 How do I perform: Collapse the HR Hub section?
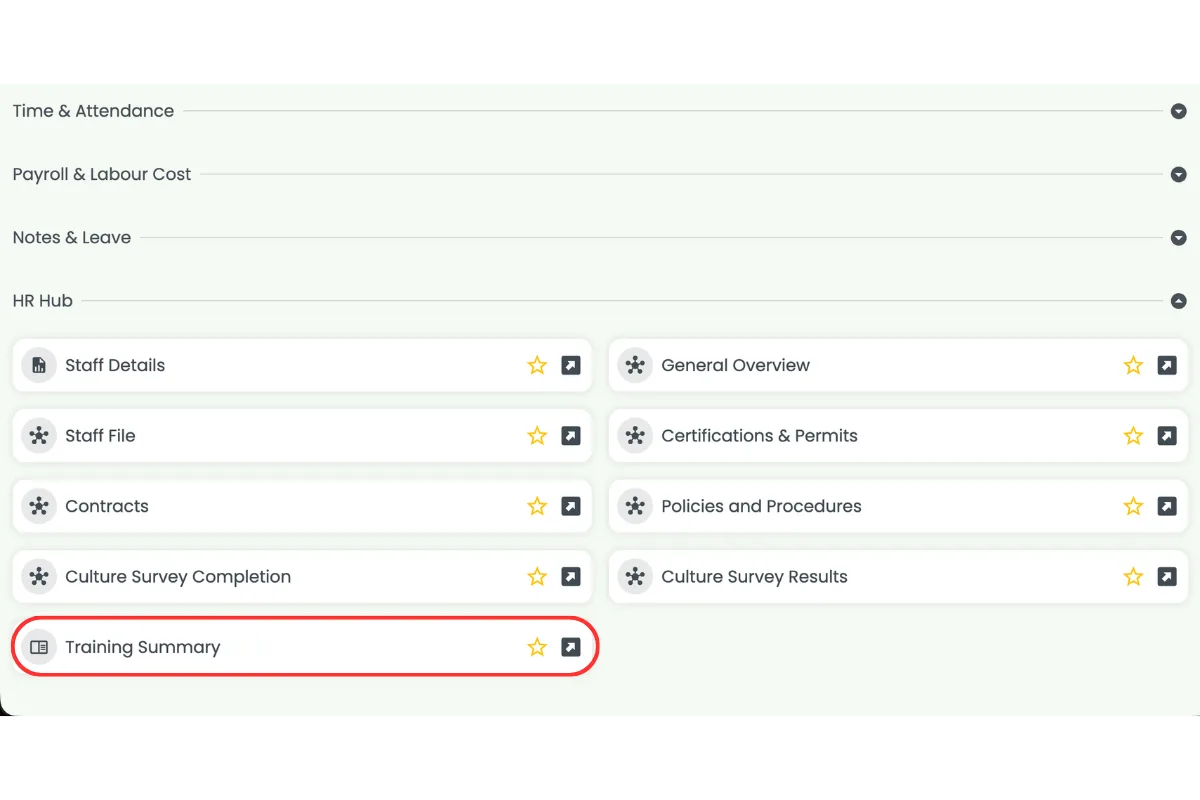[1178, 301]
